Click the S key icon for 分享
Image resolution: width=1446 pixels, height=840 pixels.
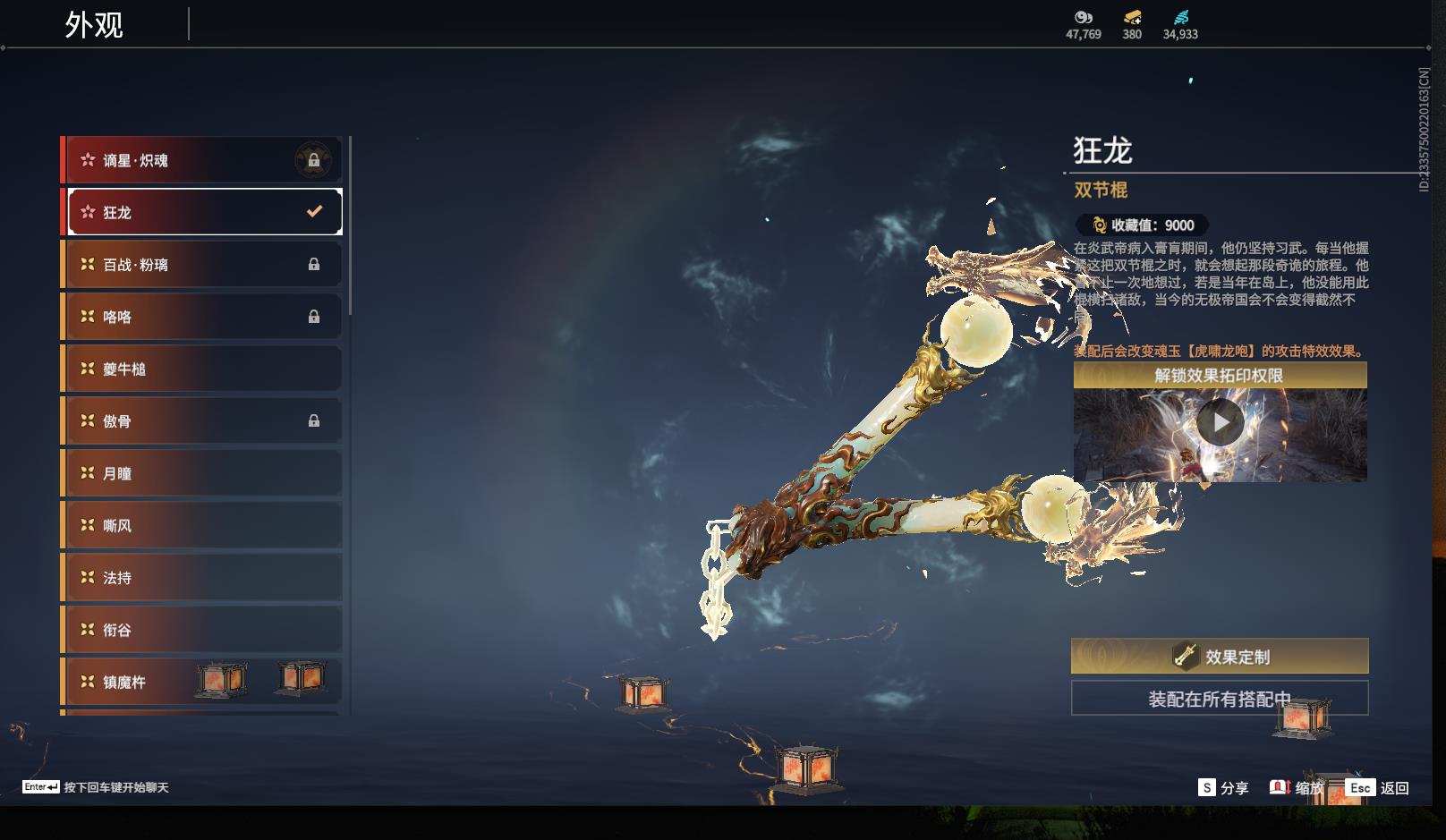pyautogui.click(x=1207, y=787)
